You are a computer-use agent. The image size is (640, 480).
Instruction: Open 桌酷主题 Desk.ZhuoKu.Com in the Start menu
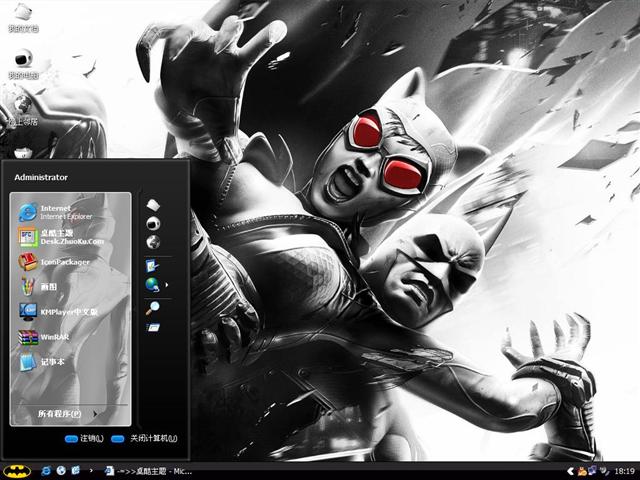61,237
